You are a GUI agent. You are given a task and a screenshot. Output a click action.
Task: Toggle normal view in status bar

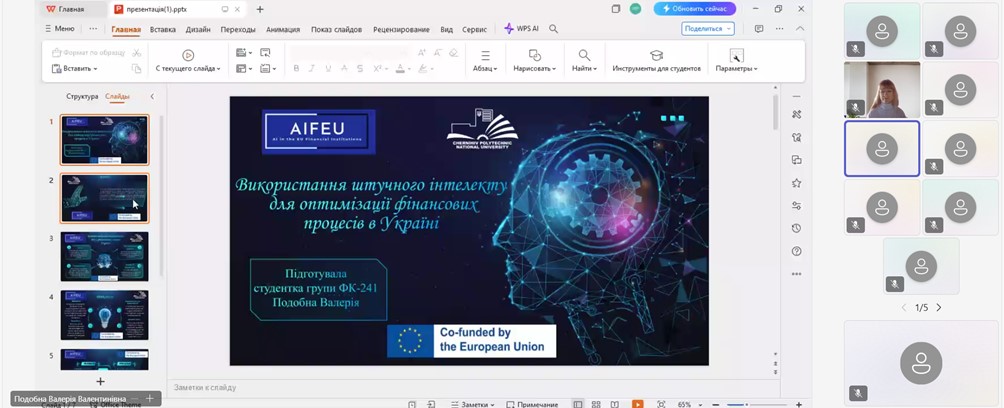click(x=578, y=404)
